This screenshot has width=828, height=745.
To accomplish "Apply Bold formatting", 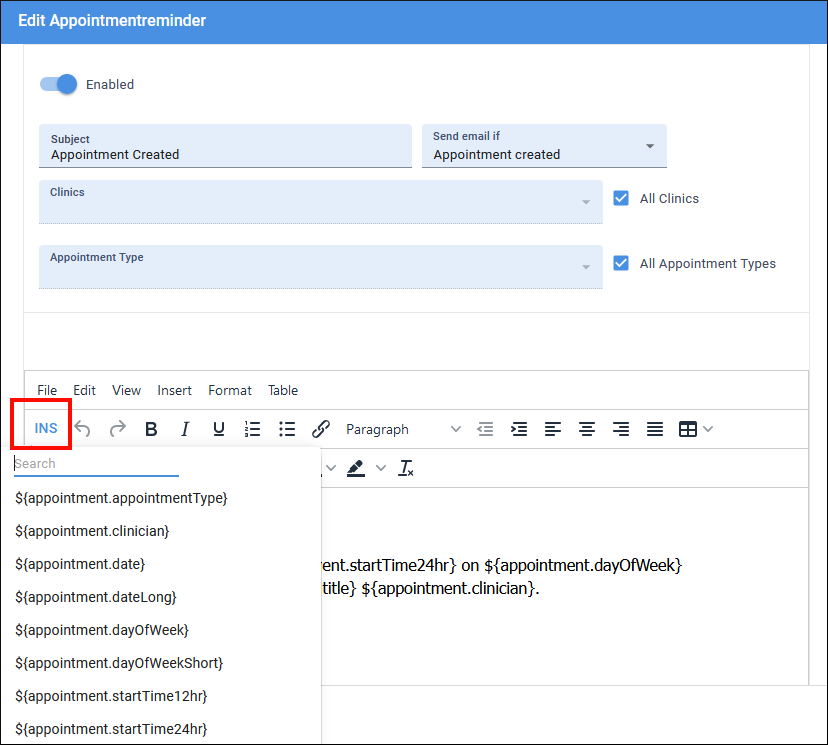I will (x=151, y=428).
